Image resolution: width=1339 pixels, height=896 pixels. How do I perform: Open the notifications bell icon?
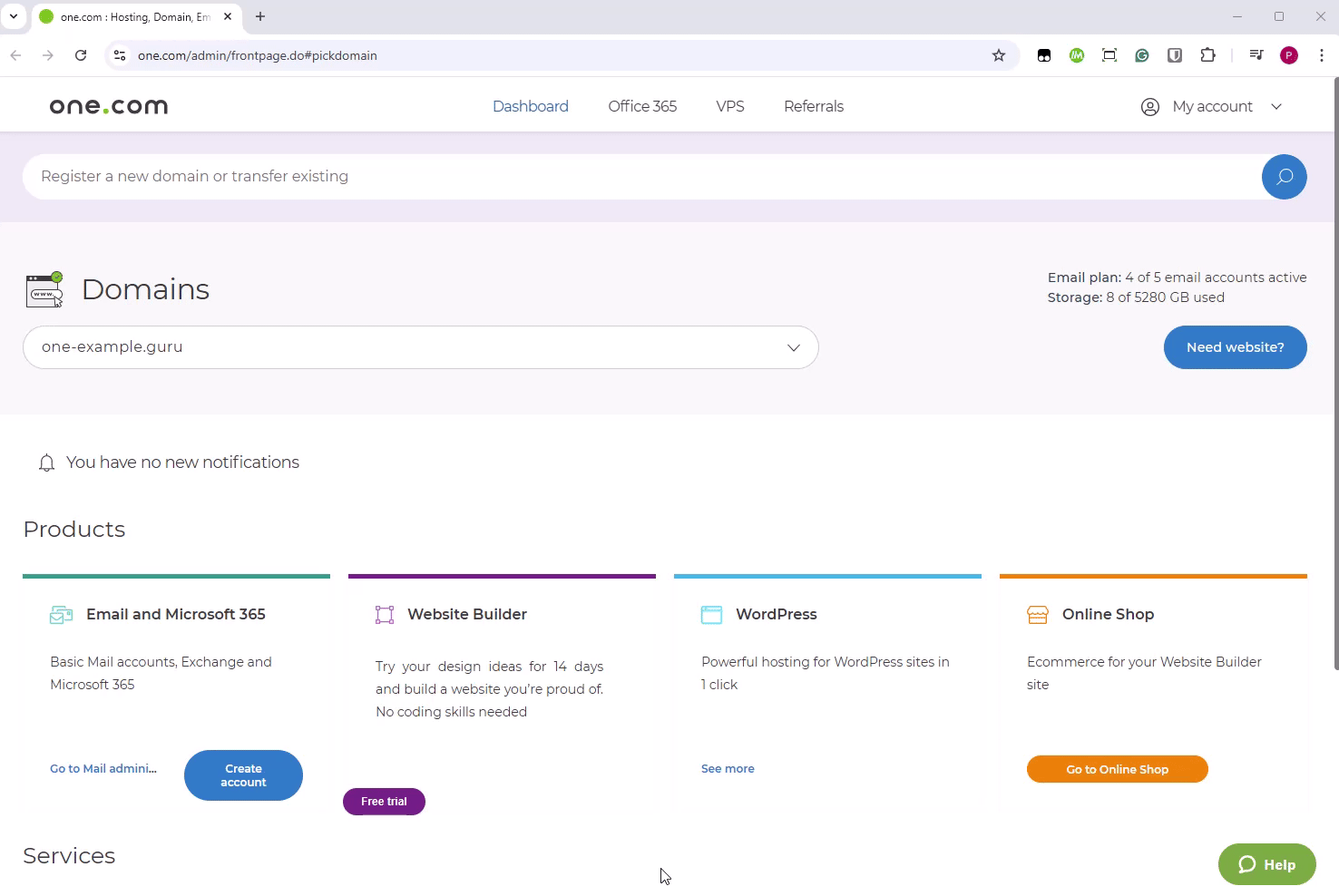pyautogui.click(x=46, y=463)
